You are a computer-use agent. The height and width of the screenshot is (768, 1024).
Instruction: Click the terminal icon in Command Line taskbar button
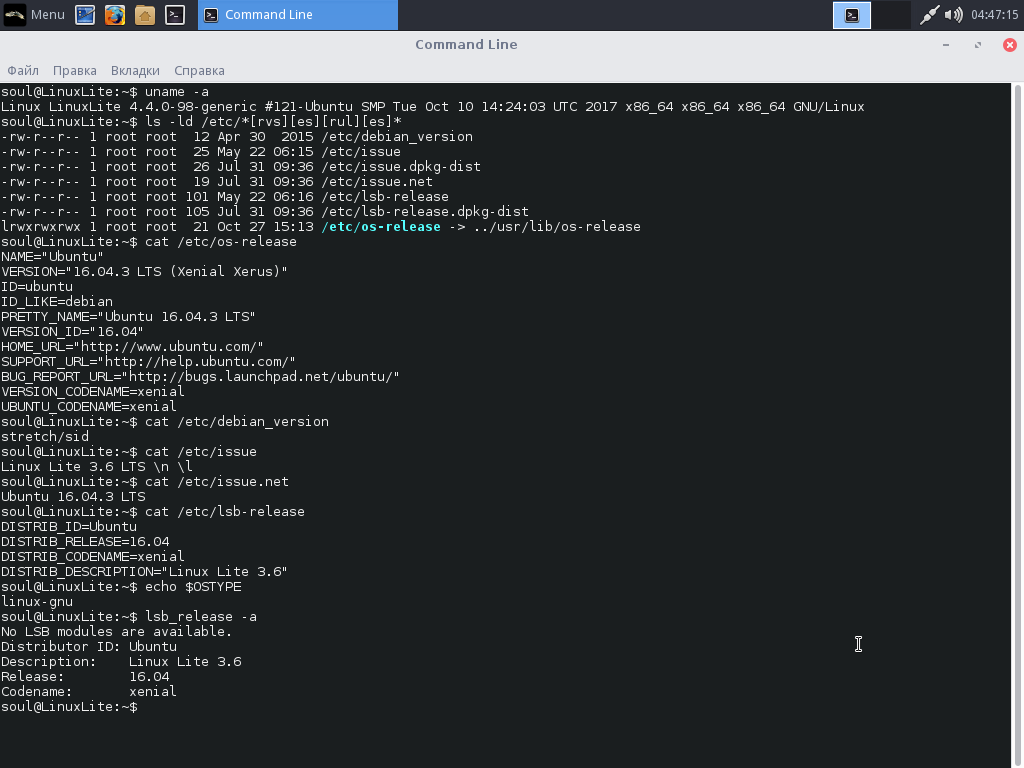coord(211,15)
